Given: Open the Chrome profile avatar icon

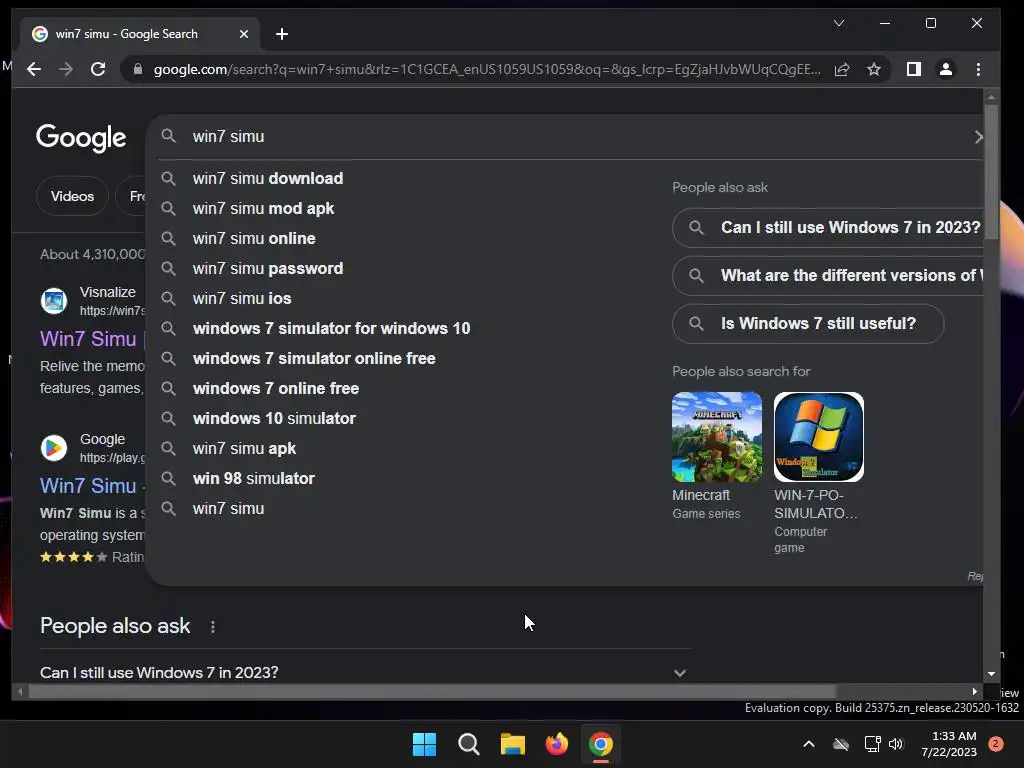Looking at the screenshot, I should coord(946,69).
